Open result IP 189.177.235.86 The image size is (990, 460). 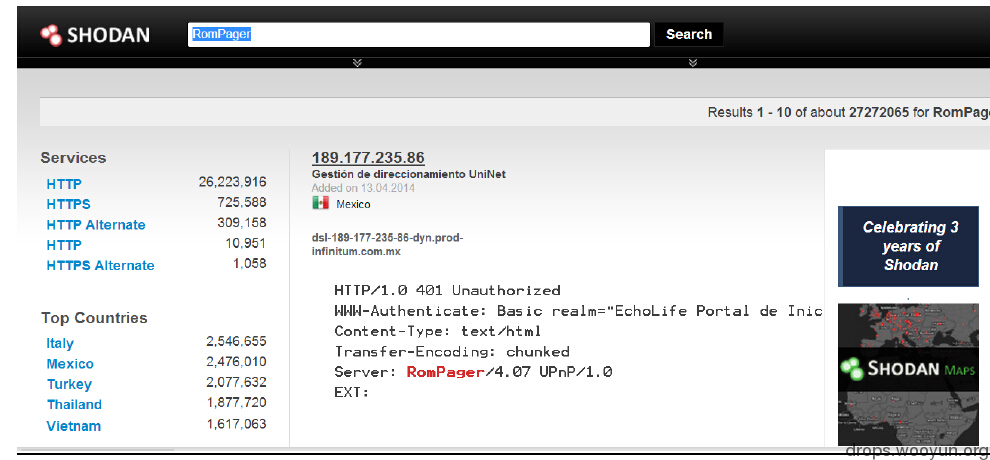tap(368, 158)
